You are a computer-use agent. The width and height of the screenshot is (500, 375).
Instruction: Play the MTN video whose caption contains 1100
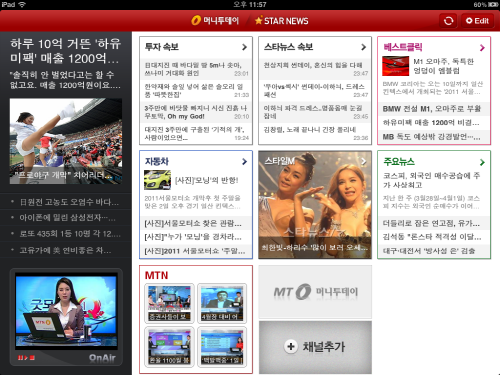[x=169, y=347]
